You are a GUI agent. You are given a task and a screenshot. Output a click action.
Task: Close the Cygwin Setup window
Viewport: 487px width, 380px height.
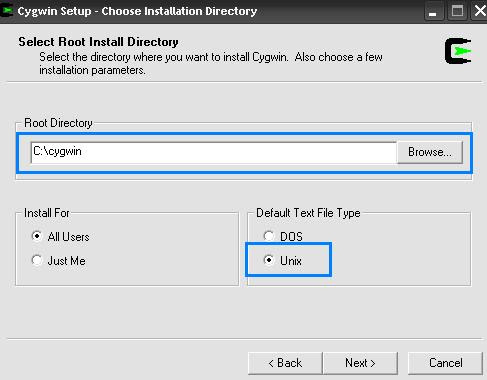pos(479,12)
